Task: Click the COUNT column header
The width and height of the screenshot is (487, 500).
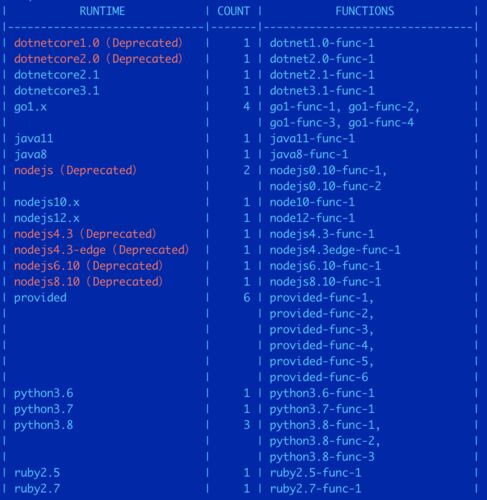Action: (x=233, y=11)
